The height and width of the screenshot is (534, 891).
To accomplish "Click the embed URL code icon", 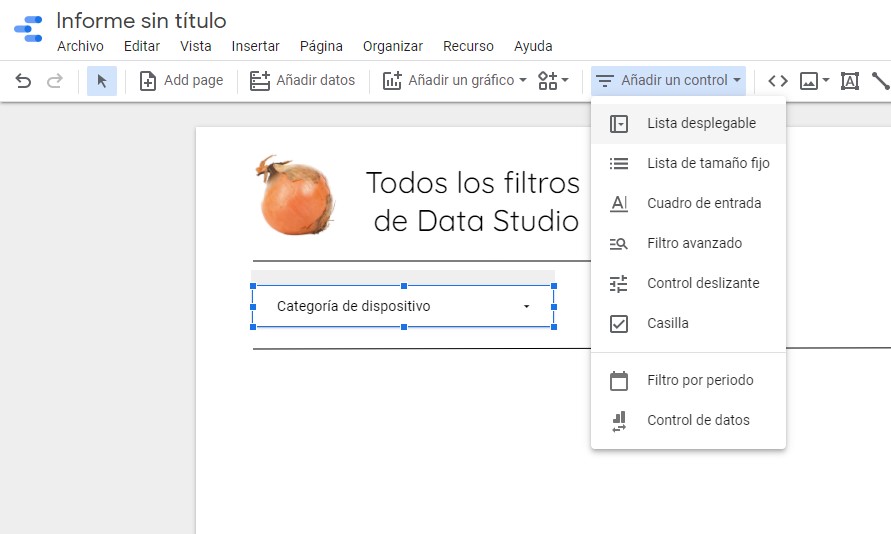I will [x=777, y=81].
